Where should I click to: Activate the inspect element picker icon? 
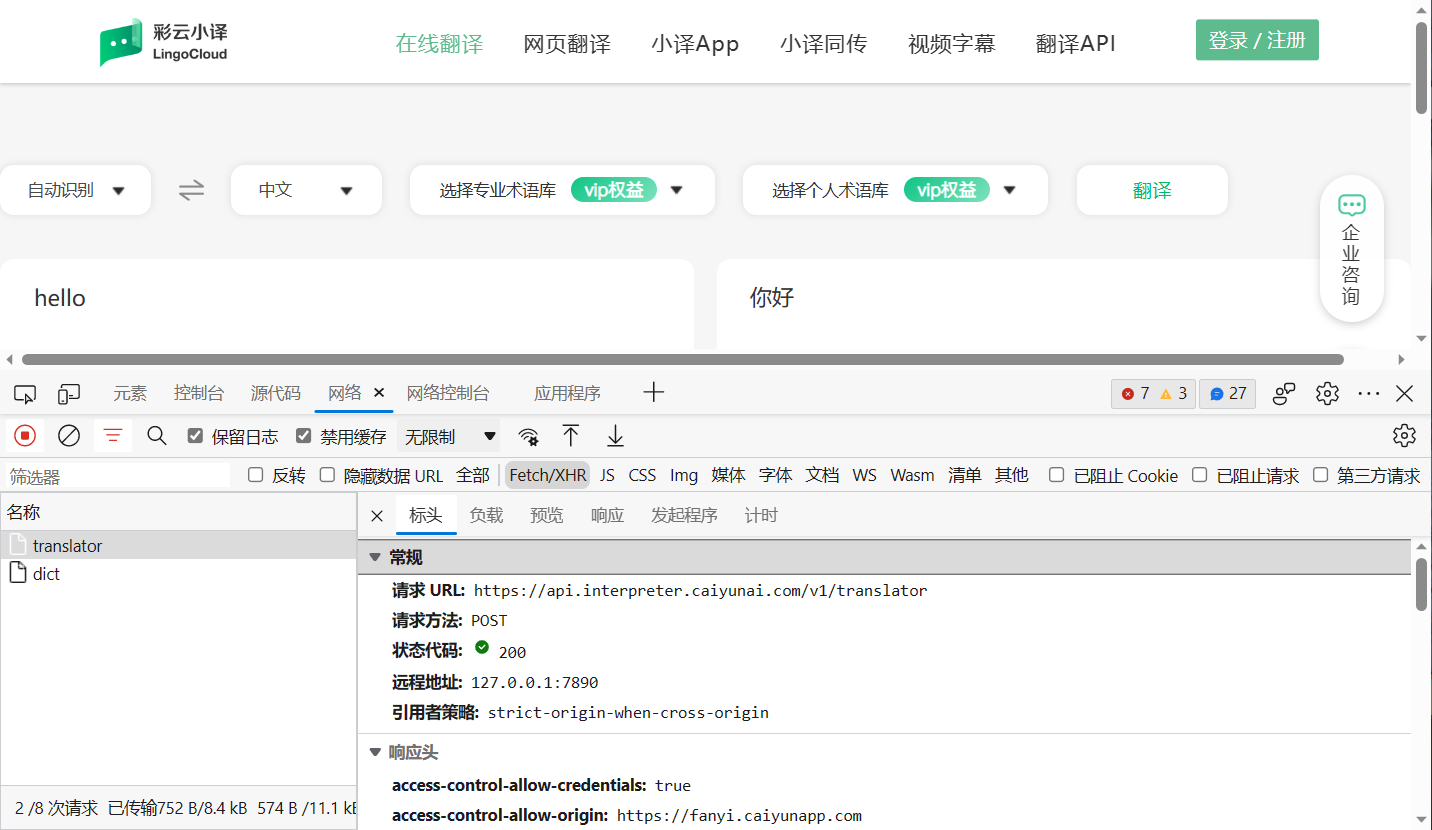(25, 394)
